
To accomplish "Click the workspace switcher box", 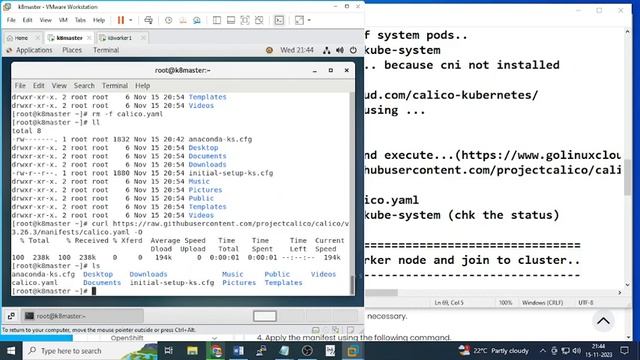I will click(x=264, y=316).
